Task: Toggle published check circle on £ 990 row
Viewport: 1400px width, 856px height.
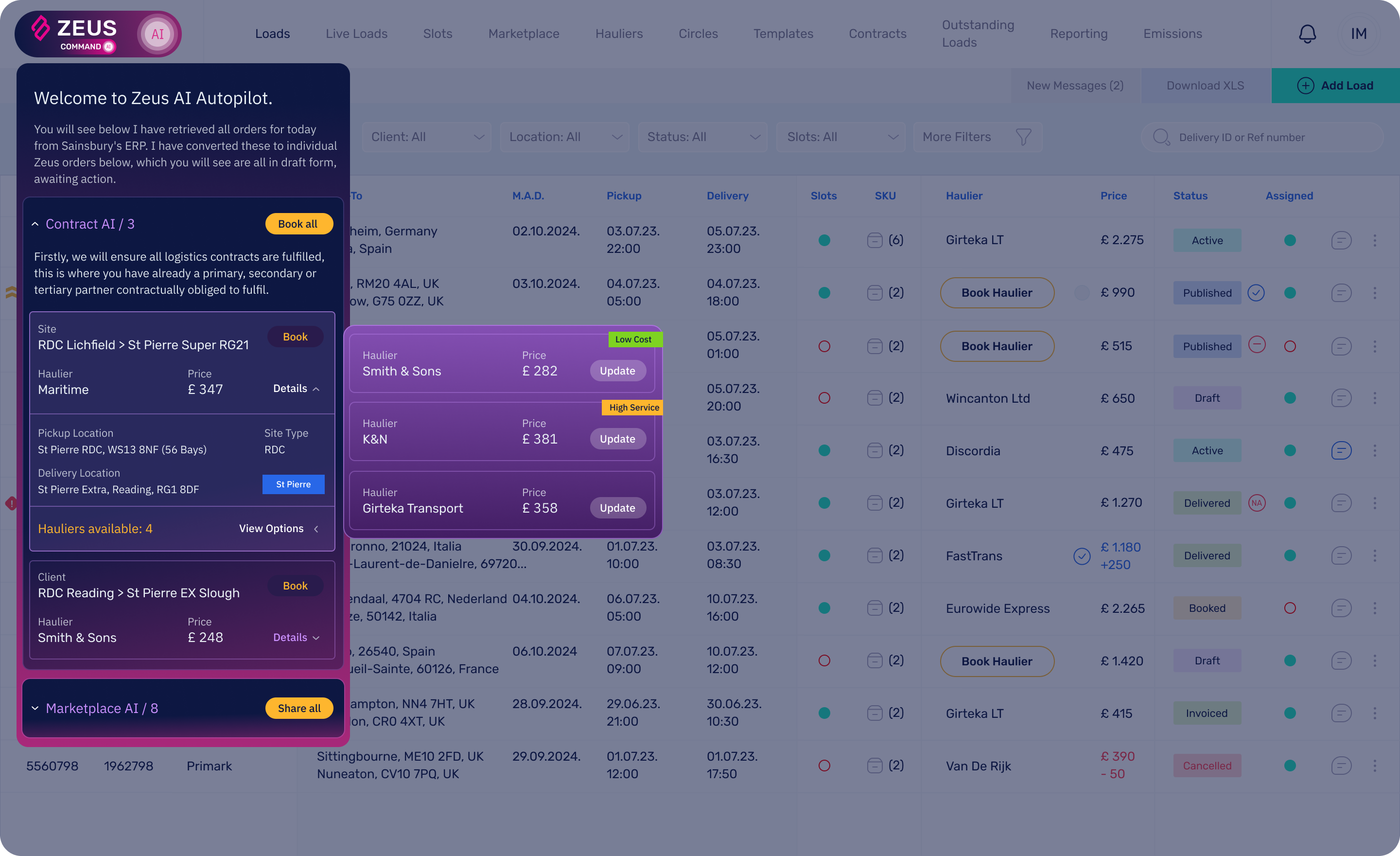Action: (x=1256, y=293)
